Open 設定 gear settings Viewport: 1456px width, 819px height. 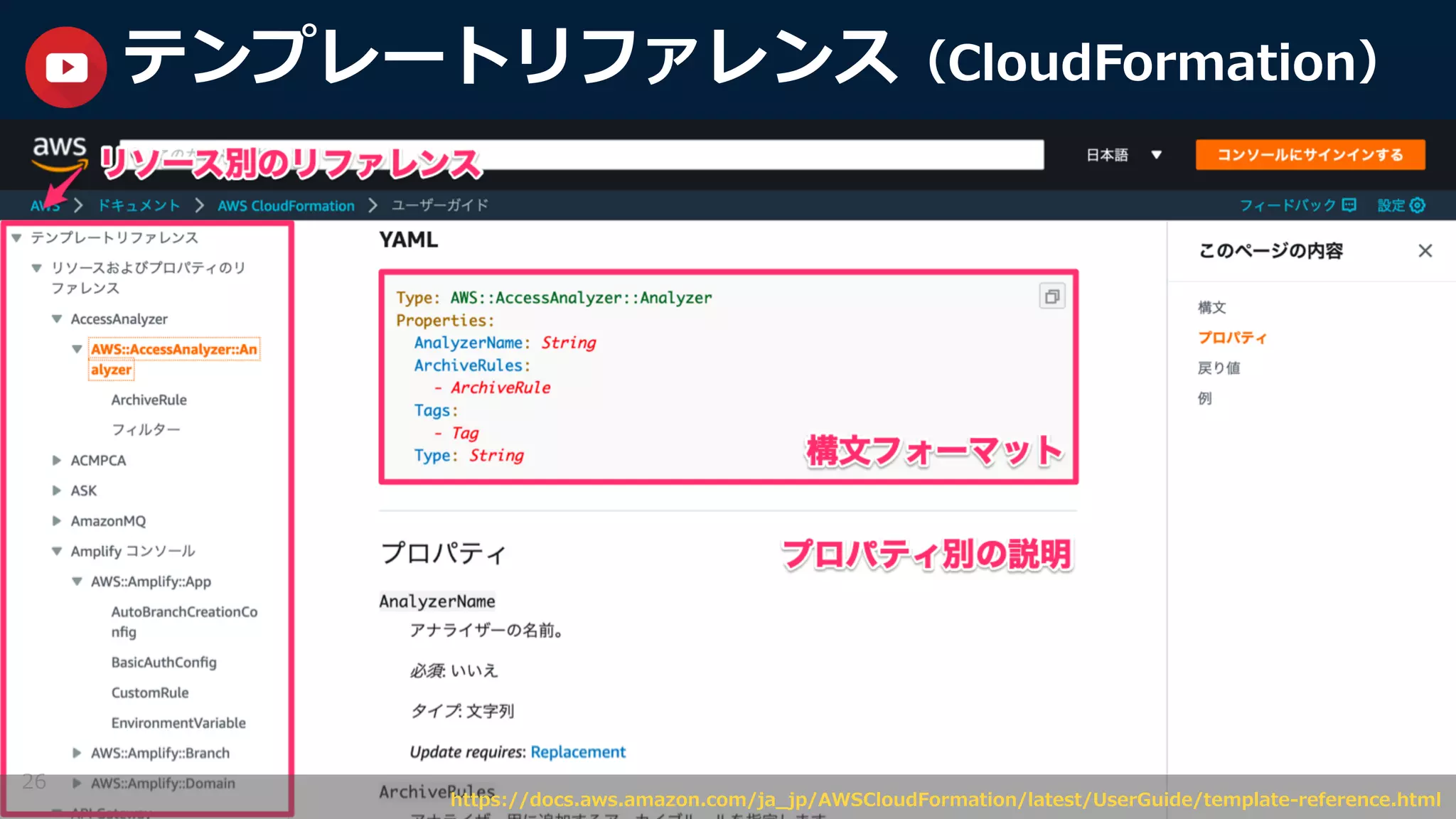coord(1401,205)
